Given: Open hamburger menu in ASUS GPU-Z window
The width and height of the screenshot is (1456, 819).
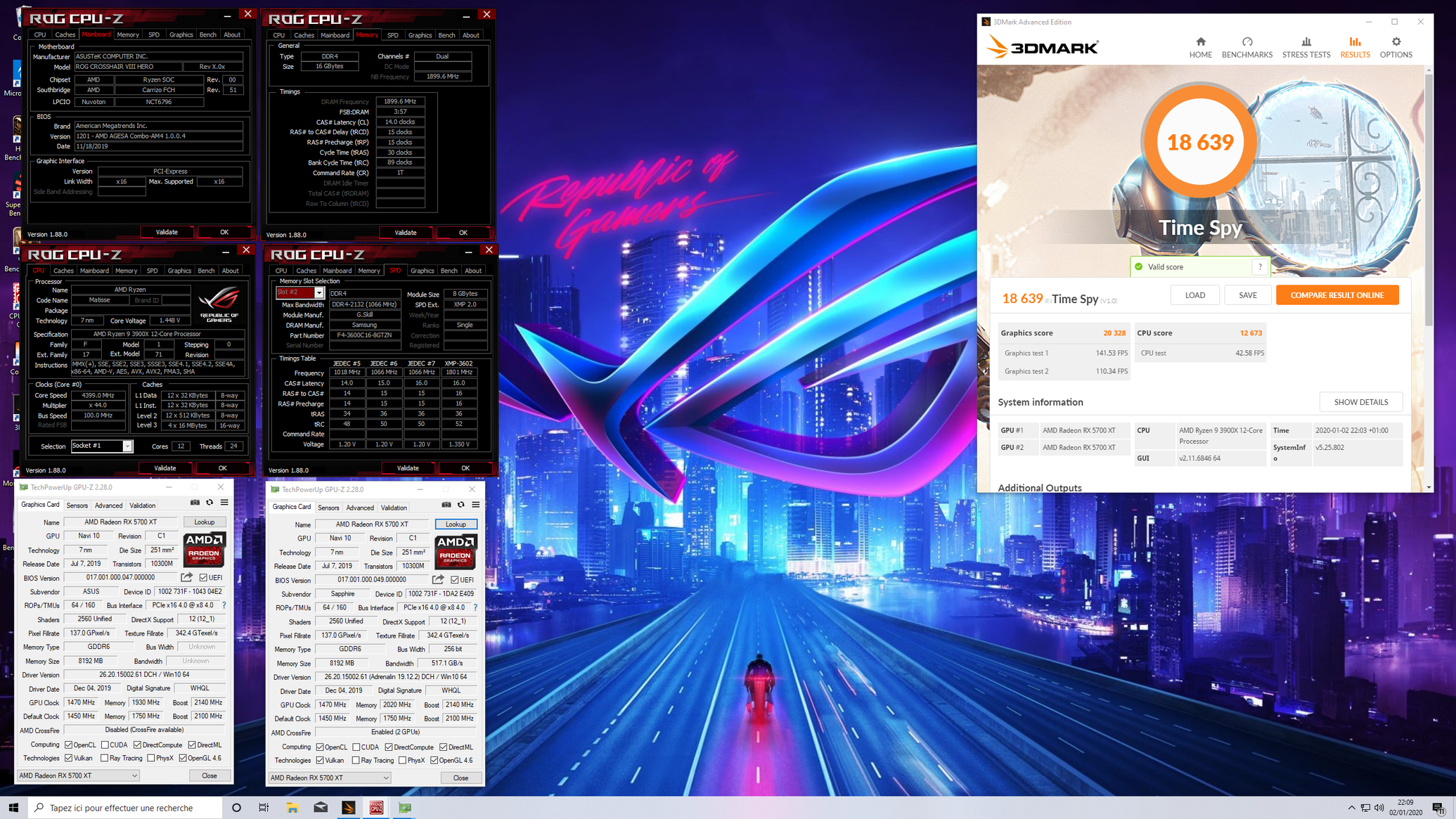Looking at the screenshot, I should (224, 503).
